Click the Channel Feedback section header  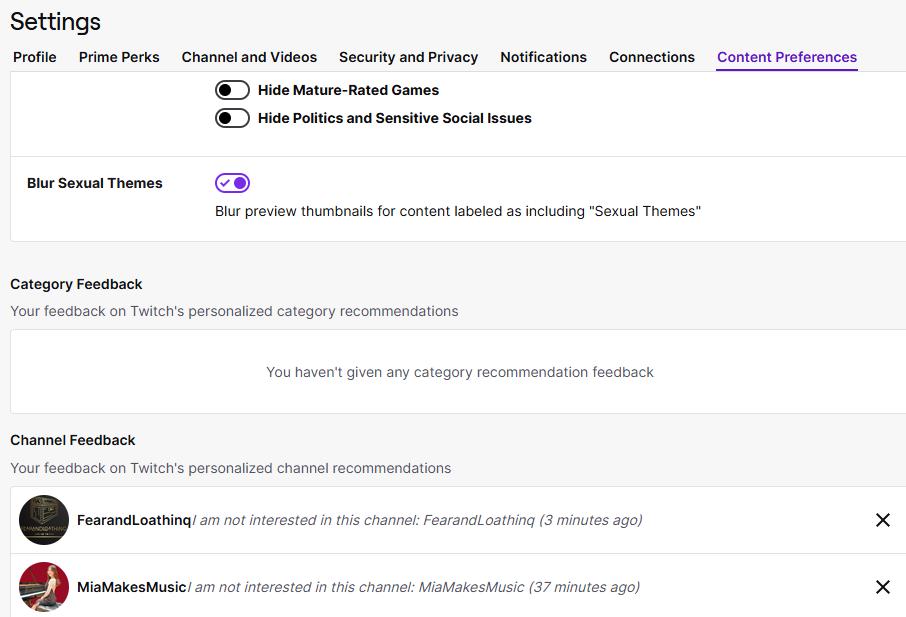72,440
